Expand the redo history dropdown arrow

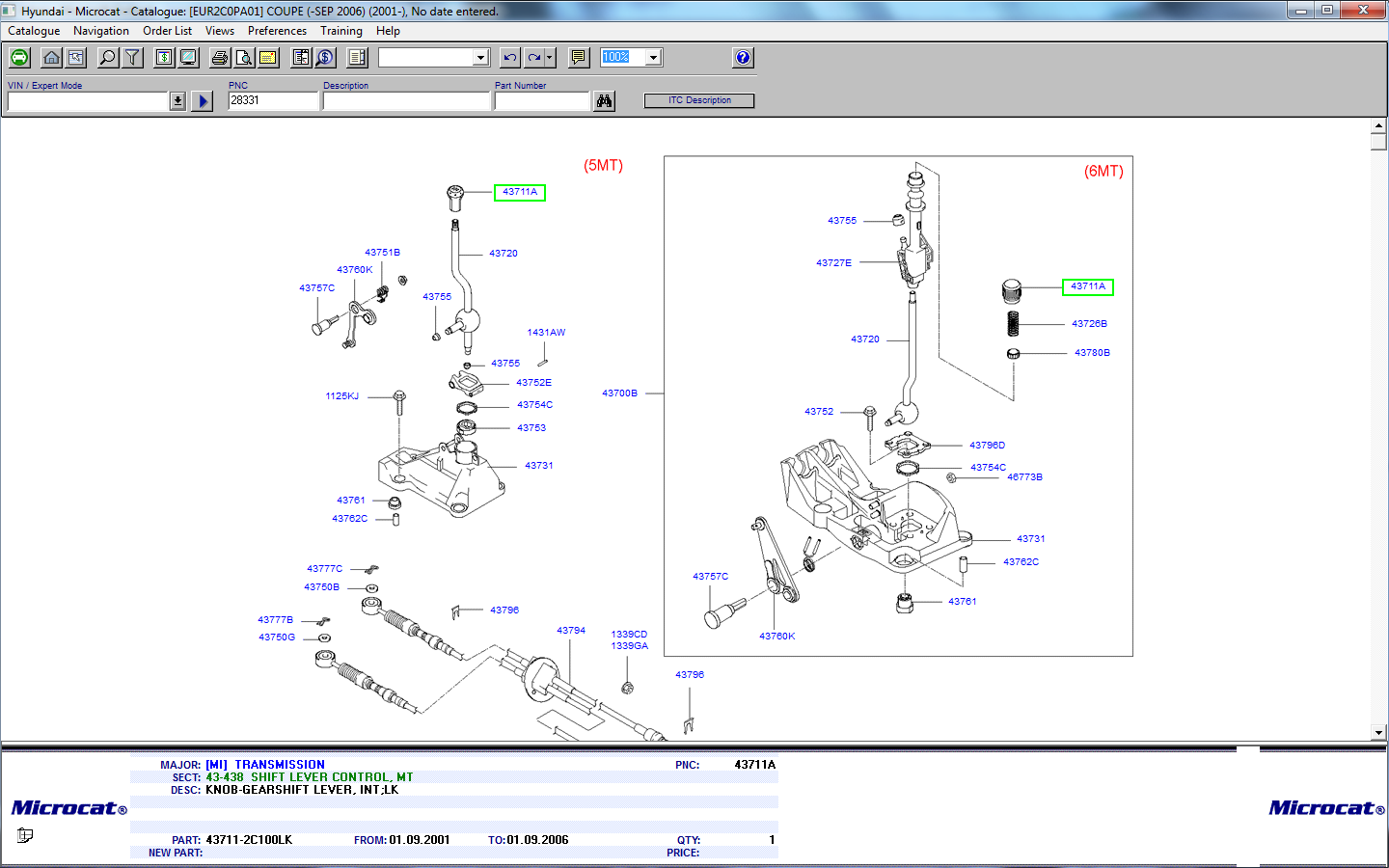550,58
